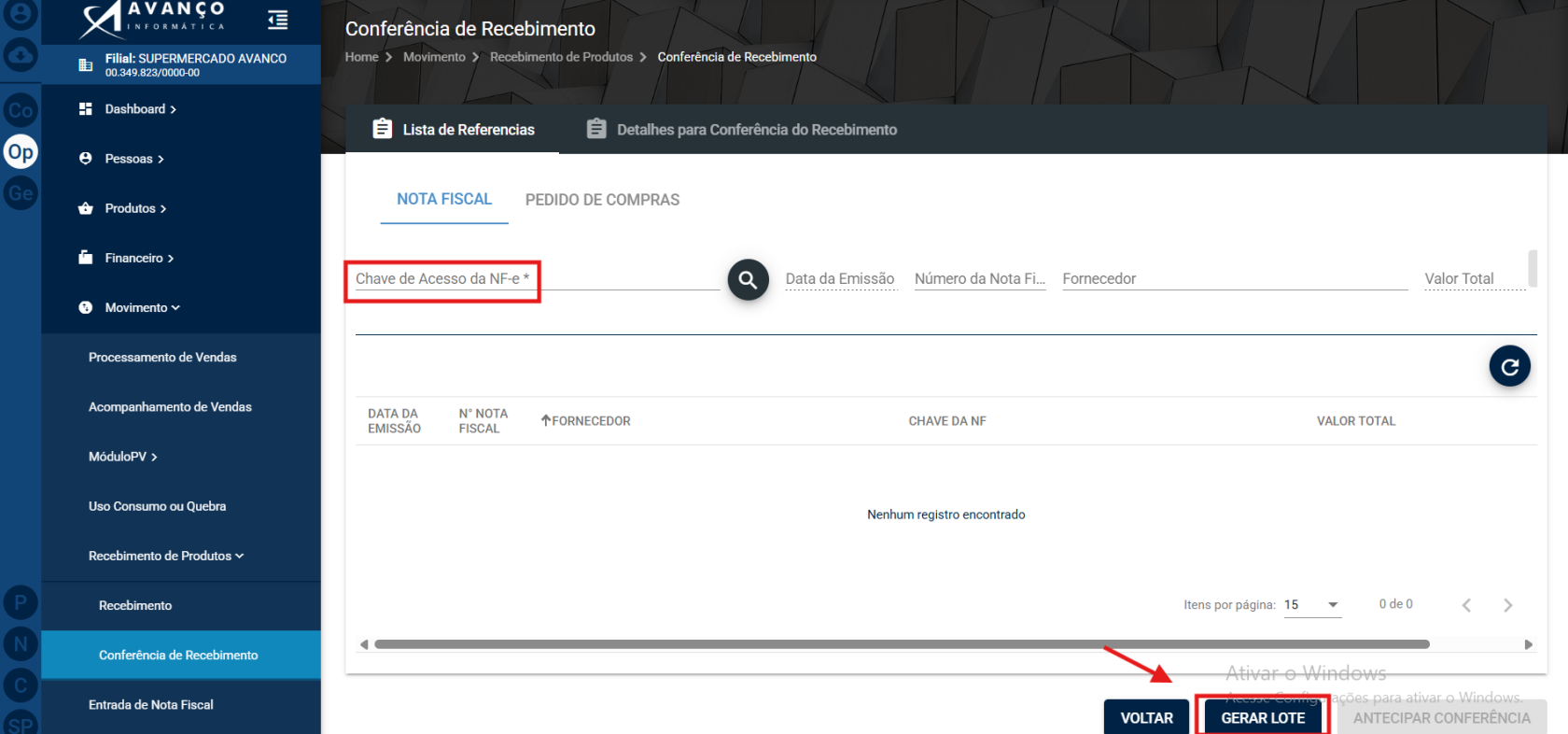Image resolution: width=1568 pixels, height=734 pixels.
Task: Click the Financeiro icon in the sidebar
Action: coord(86,258)
